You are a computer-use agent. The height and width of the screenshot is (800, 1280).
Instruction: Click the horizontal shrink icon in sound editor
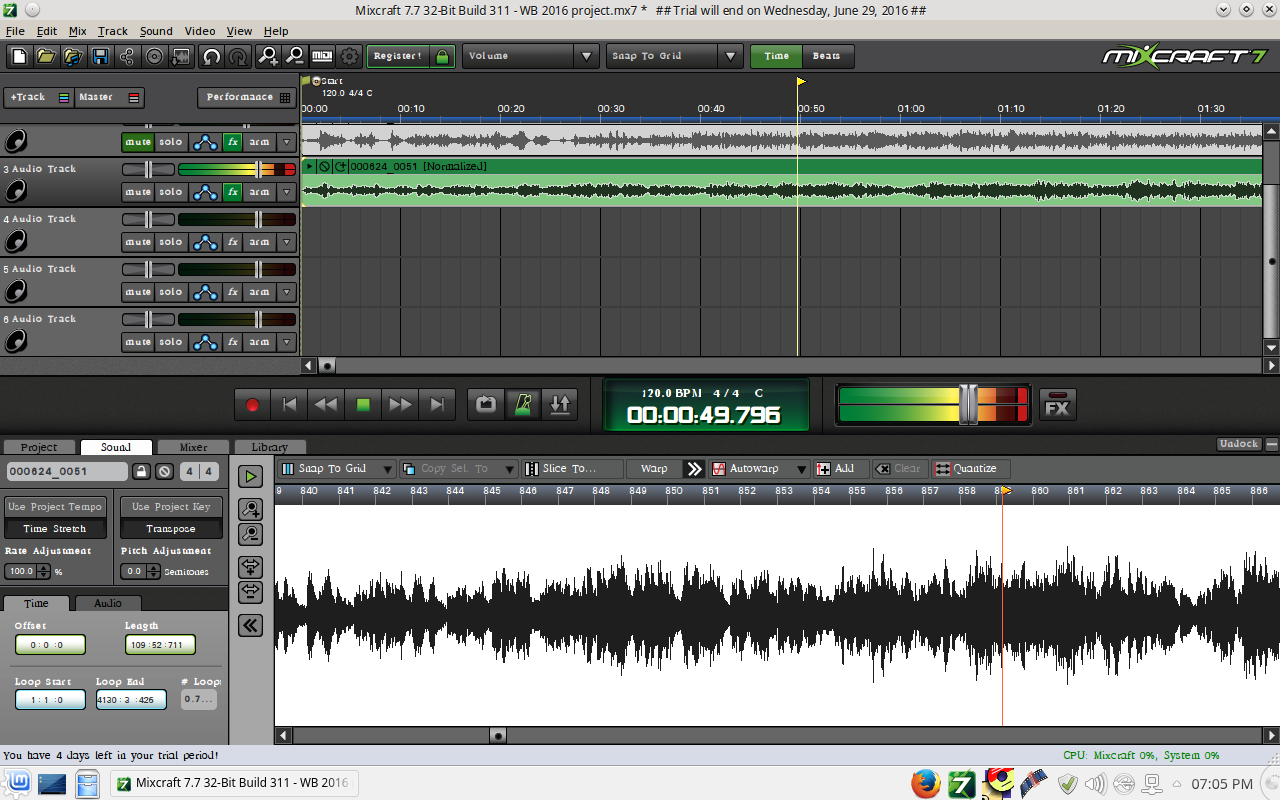click(x=250, y=592)
